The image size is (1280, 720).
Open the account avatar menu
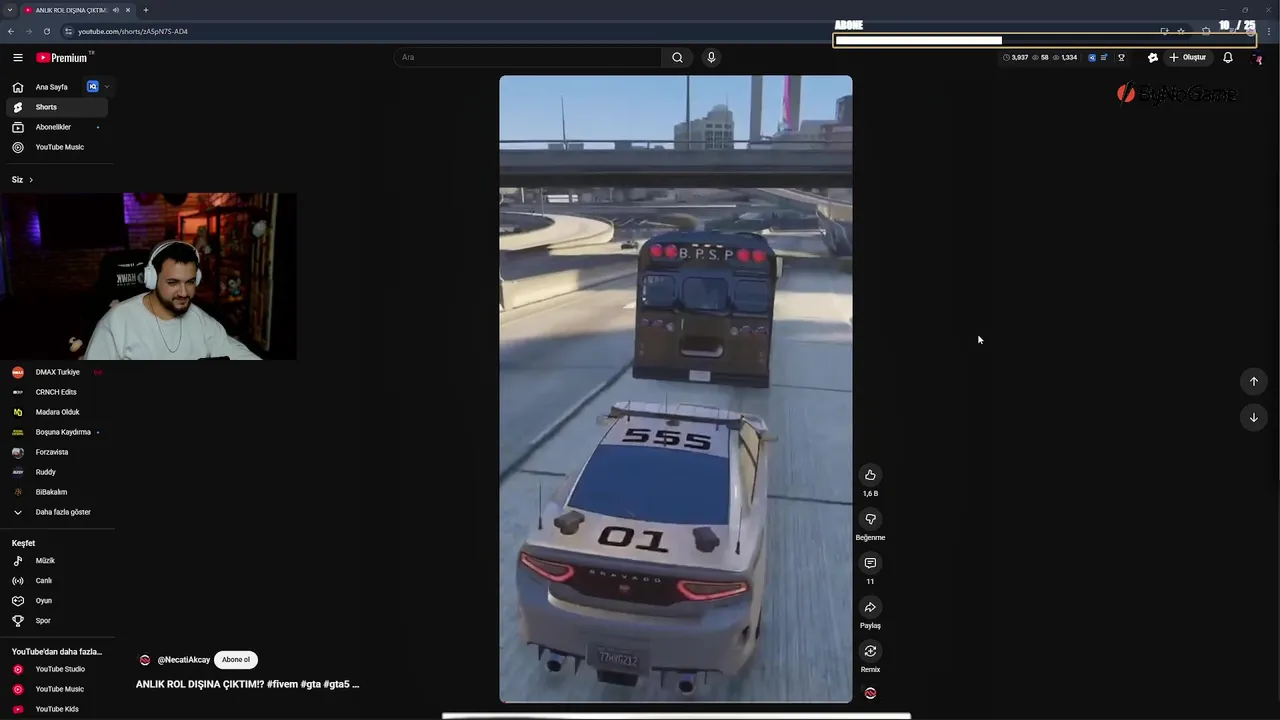click(1258, 59)
